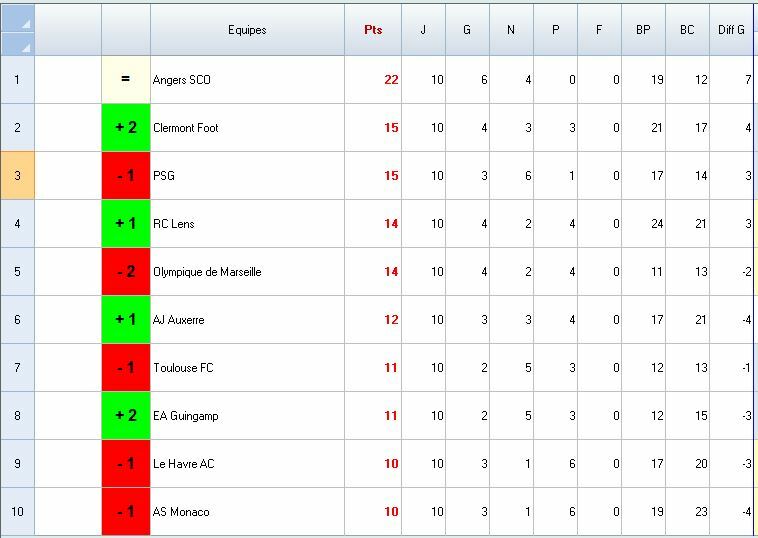Screen dimensions: 758x538
Task: Click Le Havre AC's points value
Action: [x=373, y=464]
